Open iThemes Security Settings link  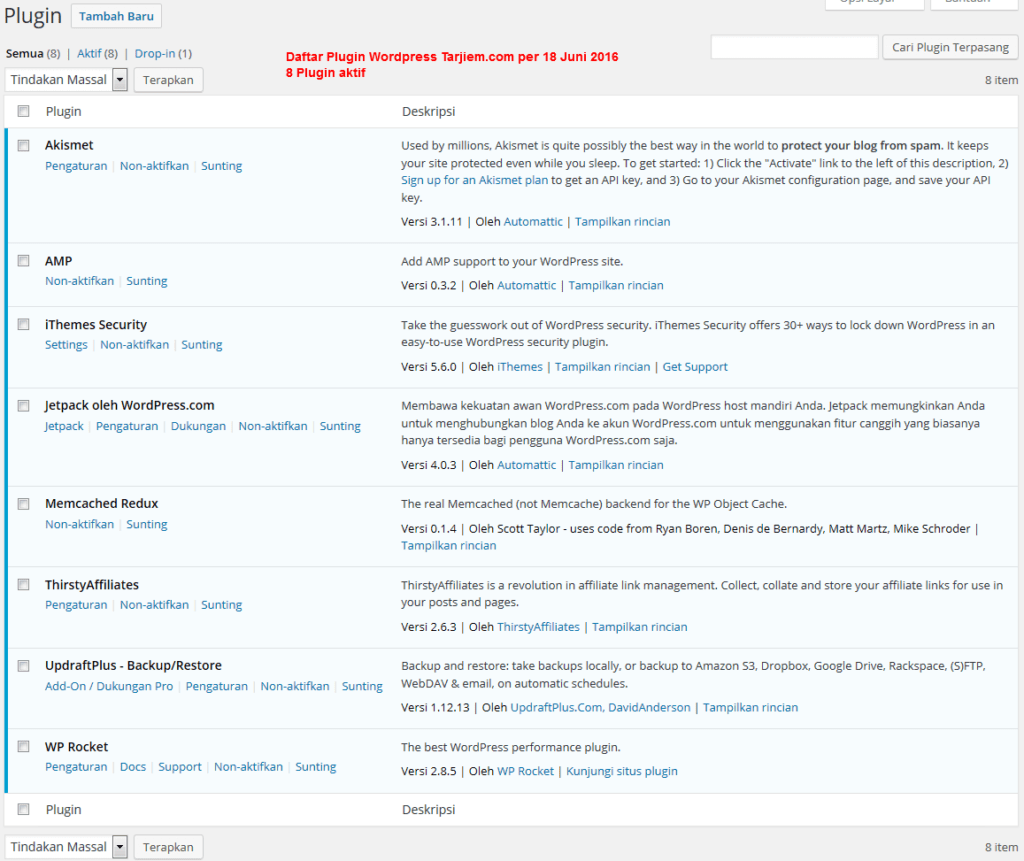(x=66, y=344)
